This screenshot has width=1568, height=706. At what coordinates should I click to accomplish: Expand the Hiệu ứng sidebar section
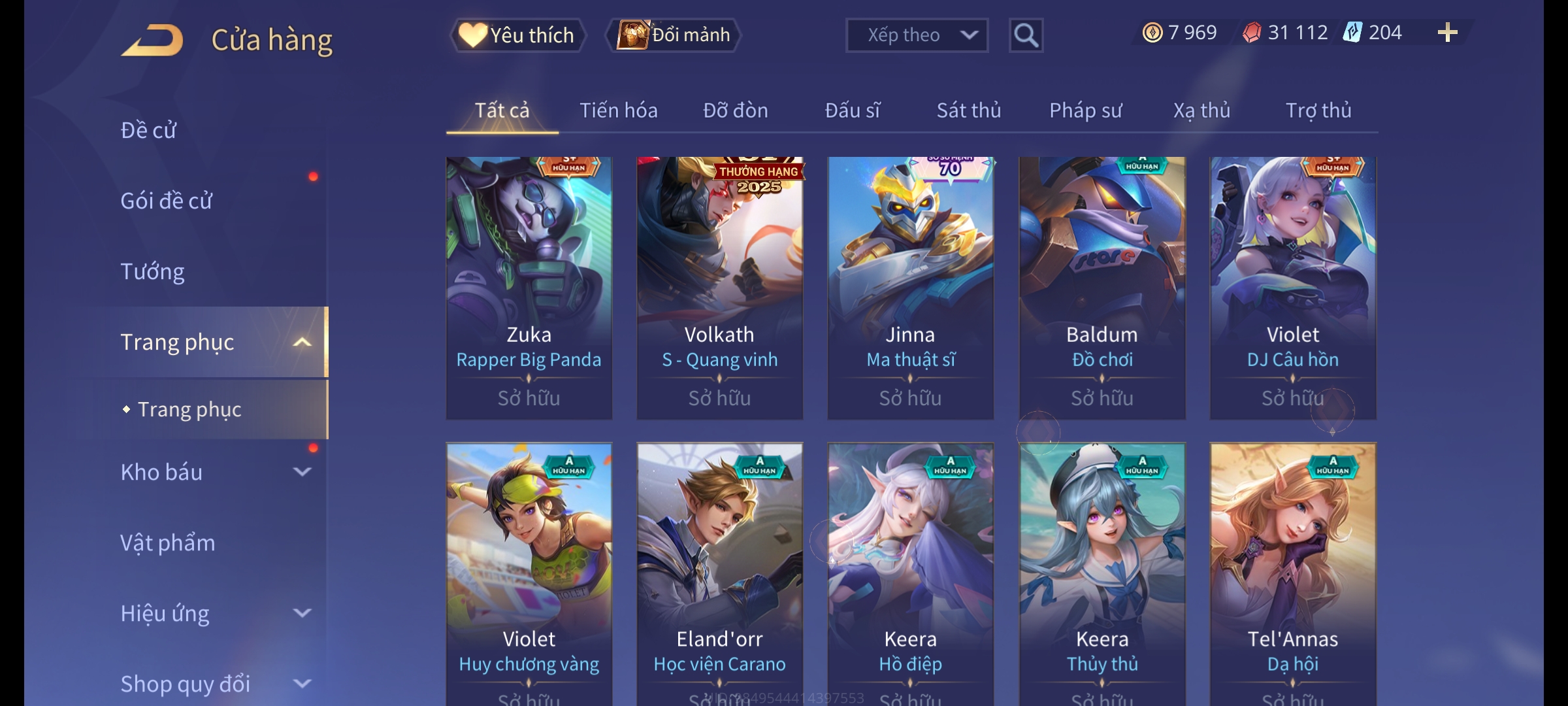point(302,613)
